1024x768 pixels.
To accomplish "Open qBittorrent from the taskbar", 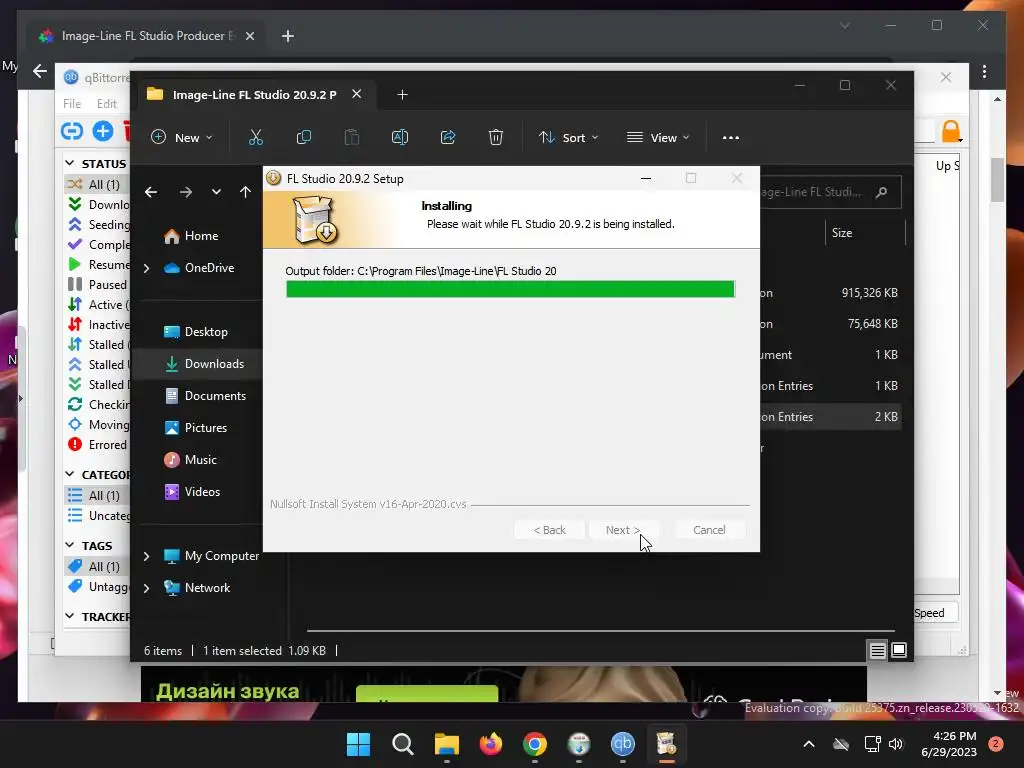I will [622, 744].
